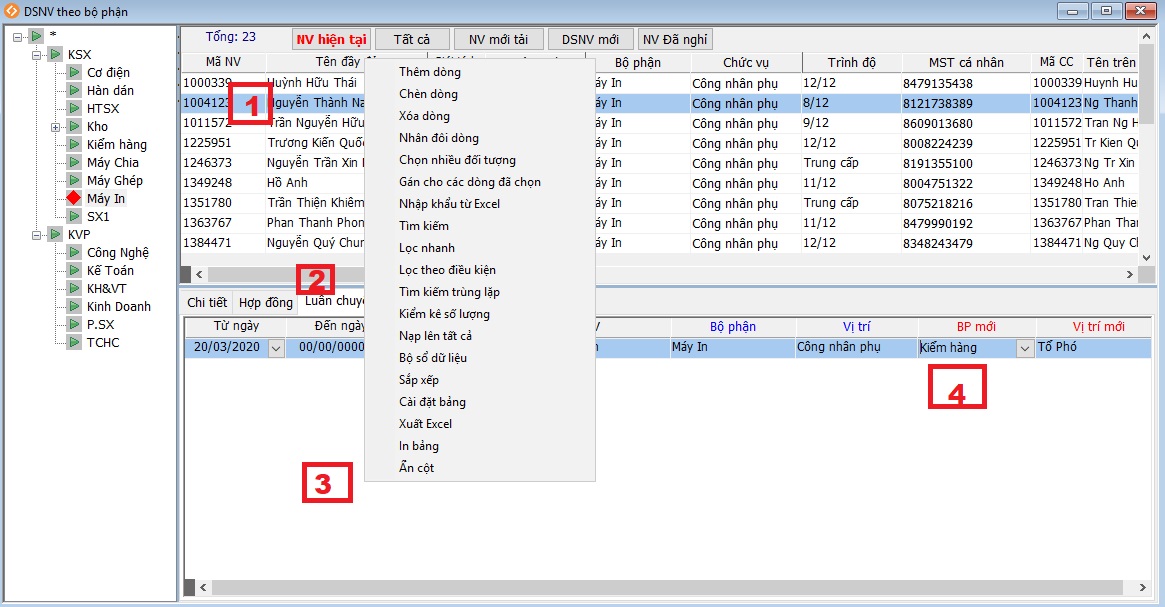Click the green arrow icon beside Máy Chia
The height and width of the screenshot is (607, 1165).
pos(74,162)
